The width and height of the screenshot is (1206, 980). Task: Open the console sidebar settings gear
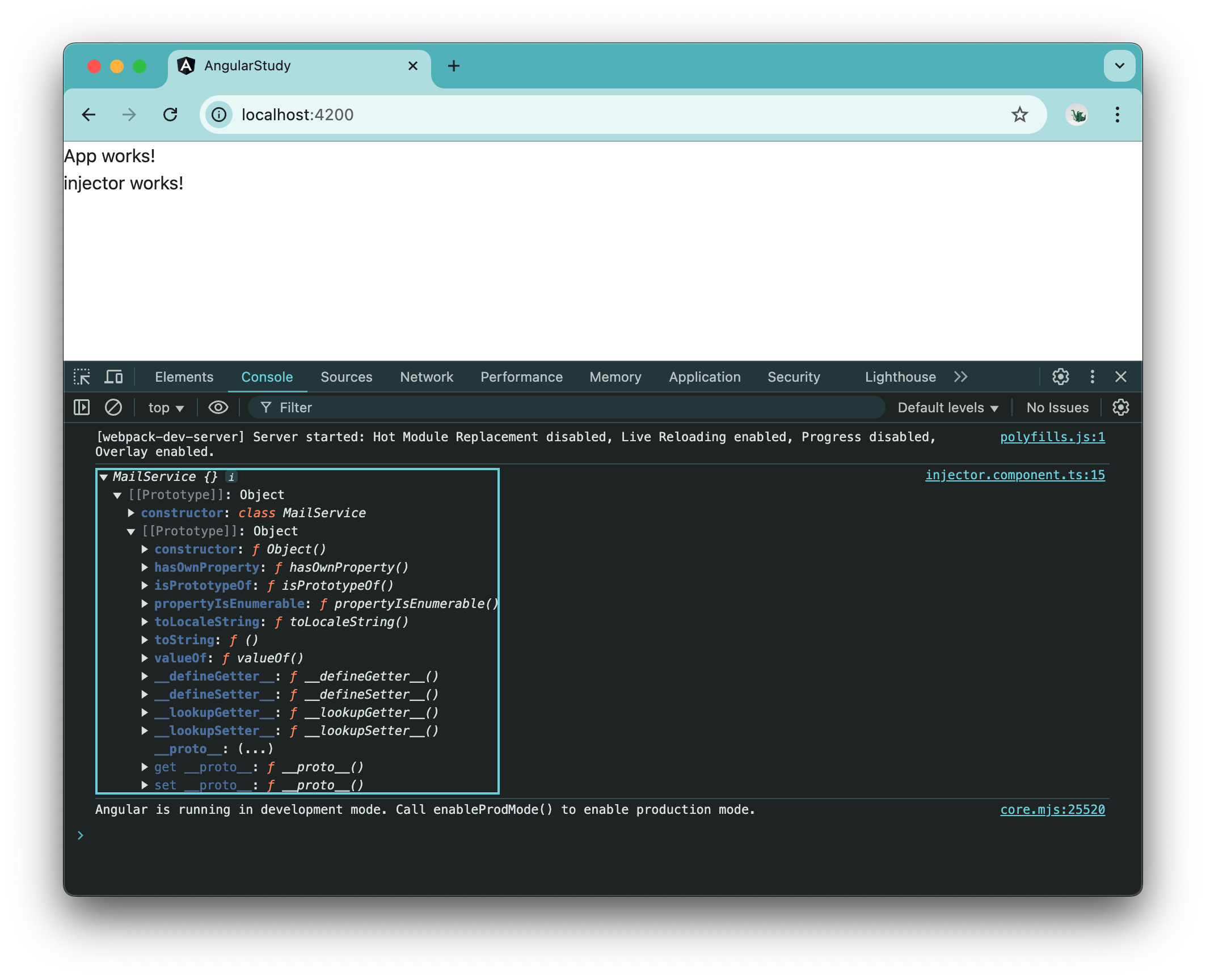click(x=1121, y=407)
